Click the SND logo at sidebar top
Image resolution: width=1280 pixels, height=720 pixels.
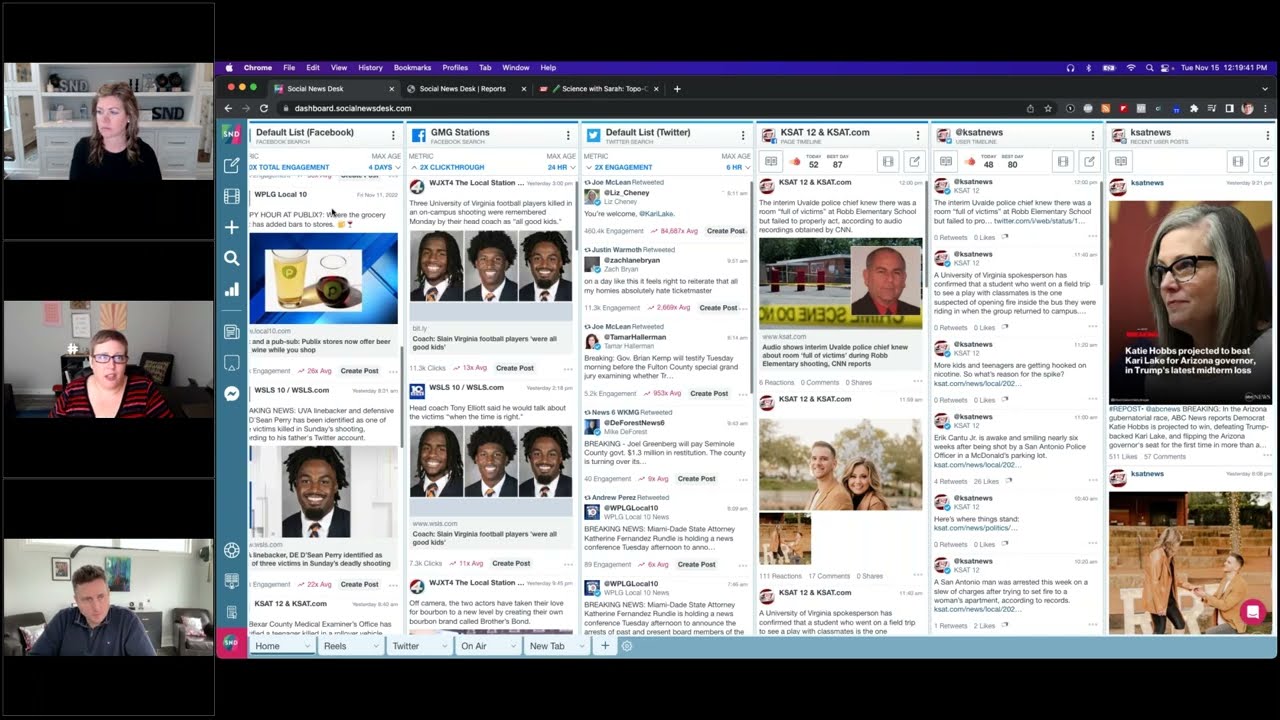[x=231, y=133]
